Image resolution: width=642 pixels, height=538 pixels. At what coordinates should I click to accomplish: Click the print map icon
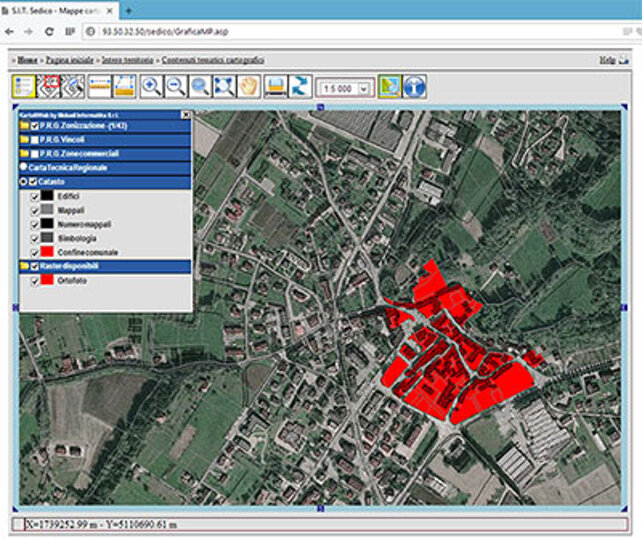tap(274, 87)
